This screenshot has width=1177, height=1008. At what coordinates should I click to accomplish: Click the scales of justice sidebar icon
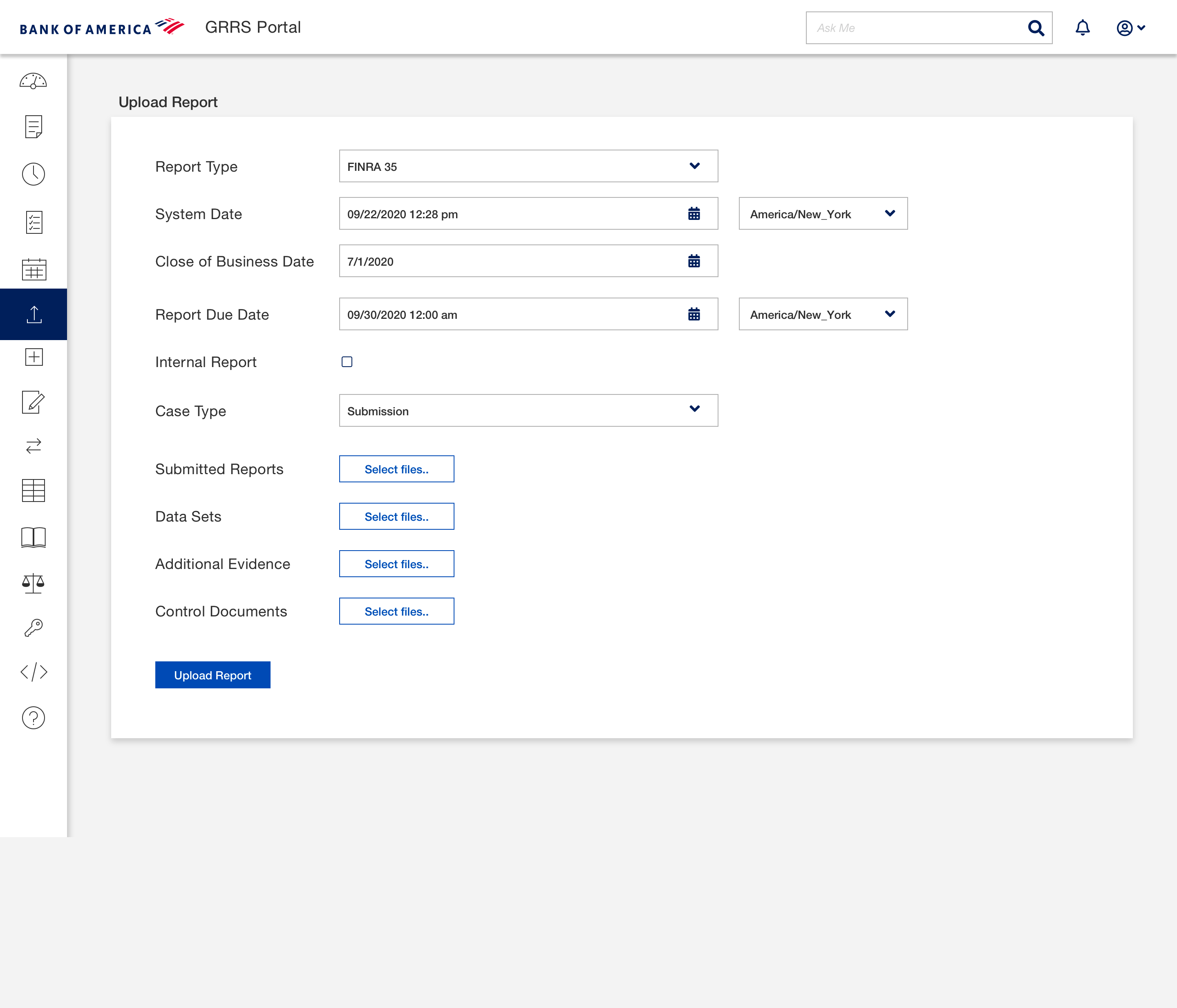coord(34,583)
